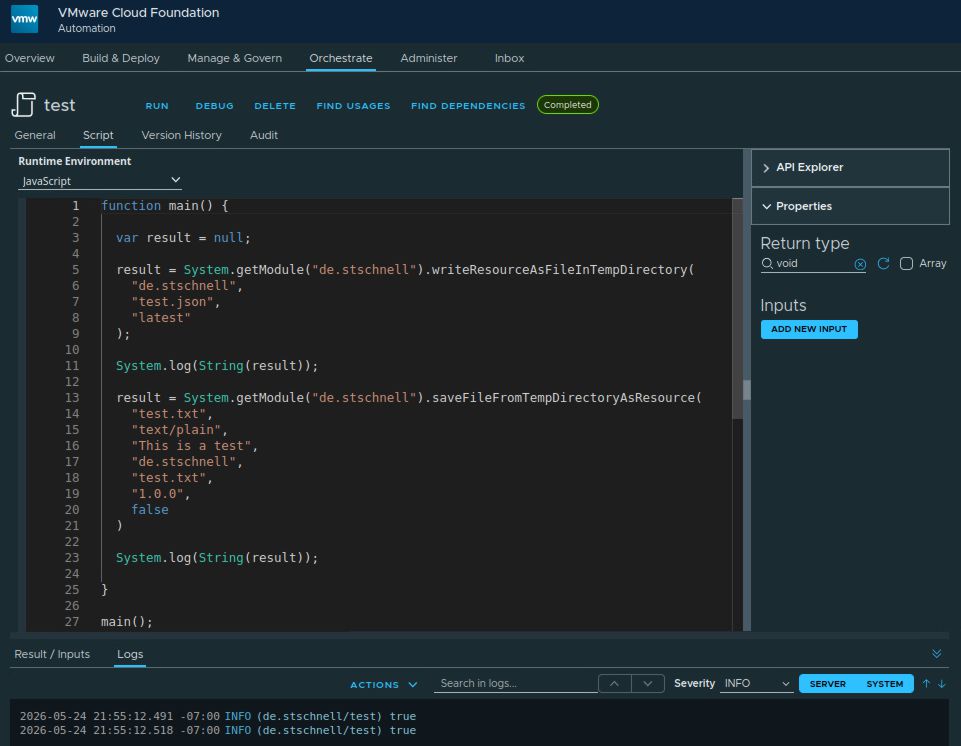The image size is (961, 746).
Task: Click the VMware Cloud Foundation title
Action: (x=139, y=12)
